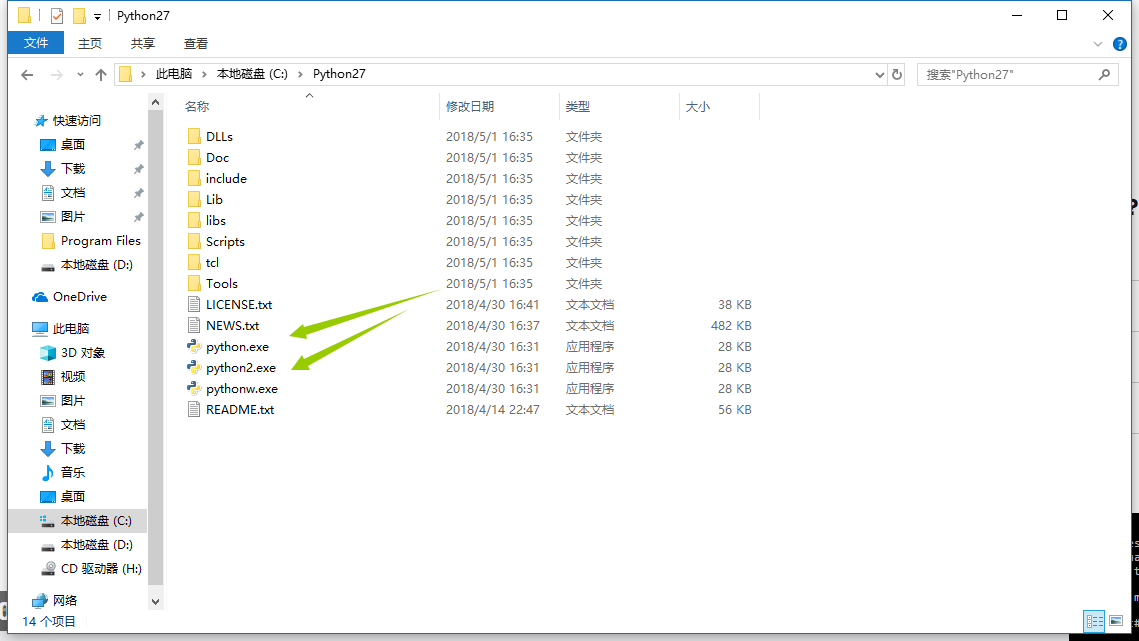Open the Doc folder
The image size is (1139, 641).
tap(217, 158)
